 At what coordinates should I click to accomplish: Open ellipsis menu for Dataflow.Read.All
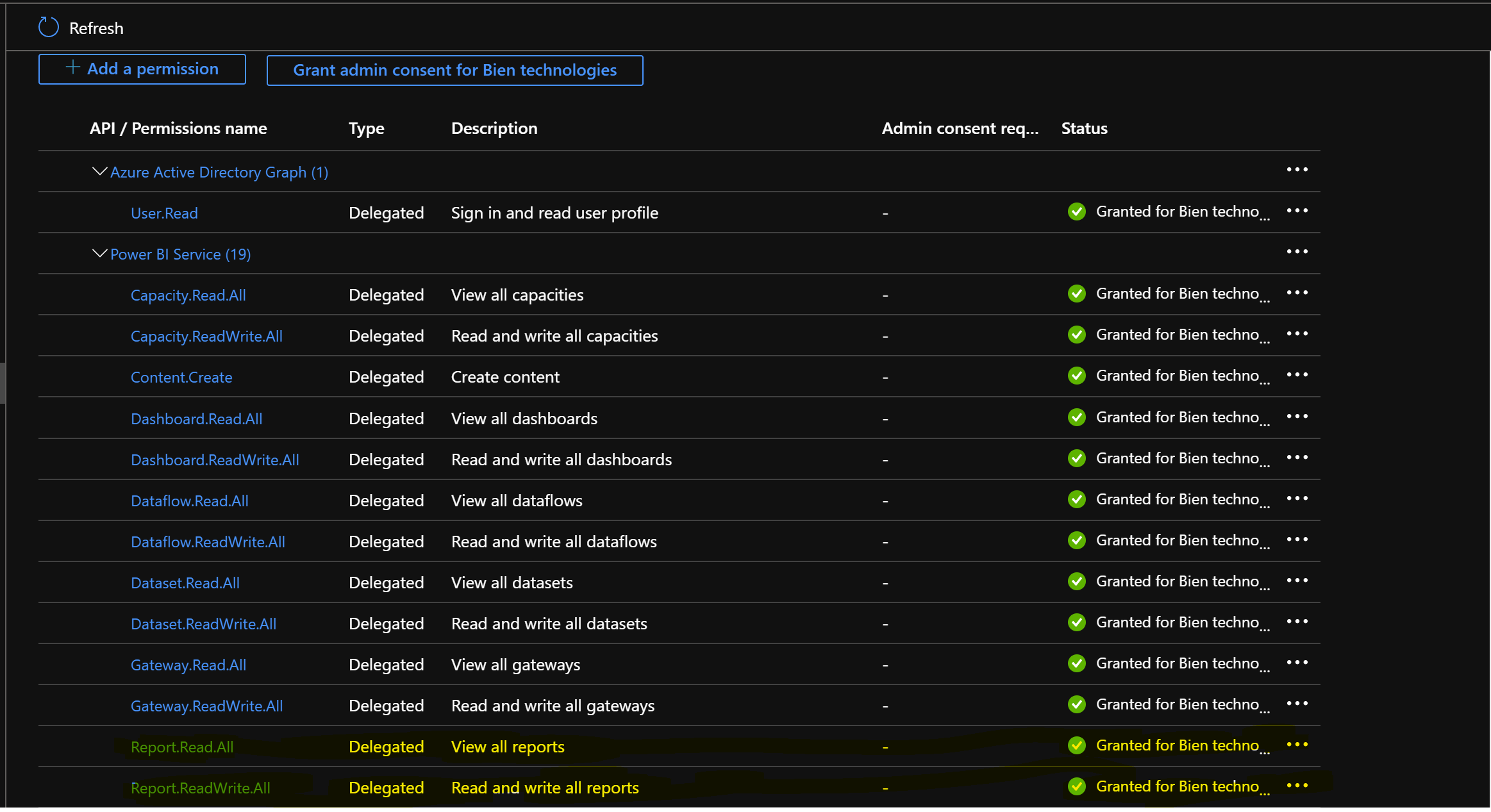pos(1297,499)
